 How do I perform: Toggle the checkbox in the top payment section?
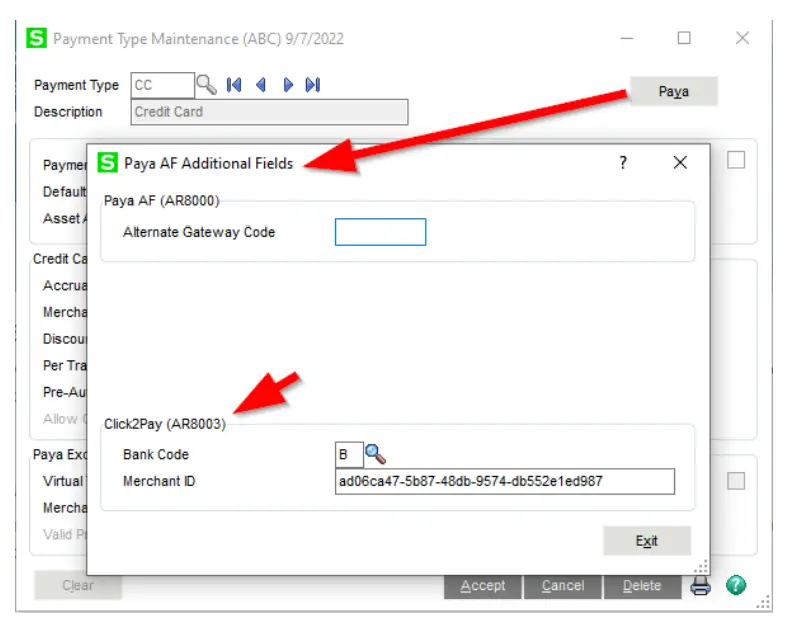(736, 160)
